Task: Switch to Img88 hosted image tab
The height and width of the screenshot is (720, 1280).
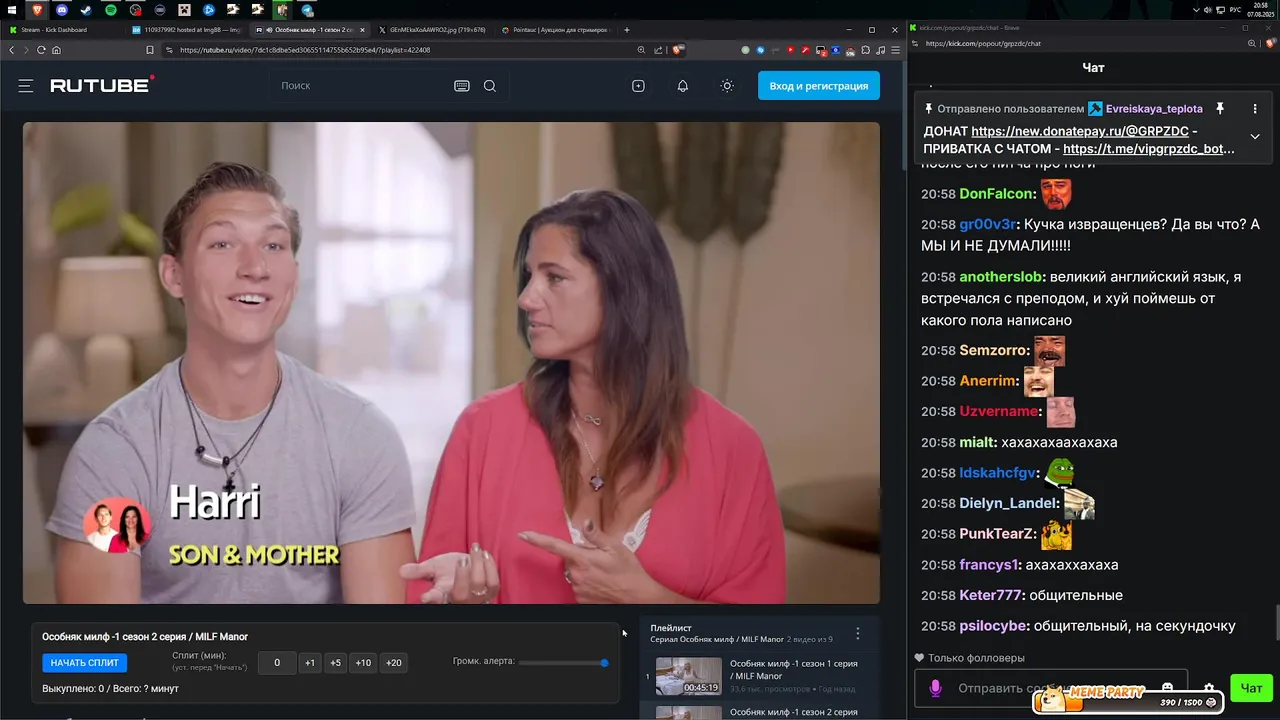Action: [186, 30]
